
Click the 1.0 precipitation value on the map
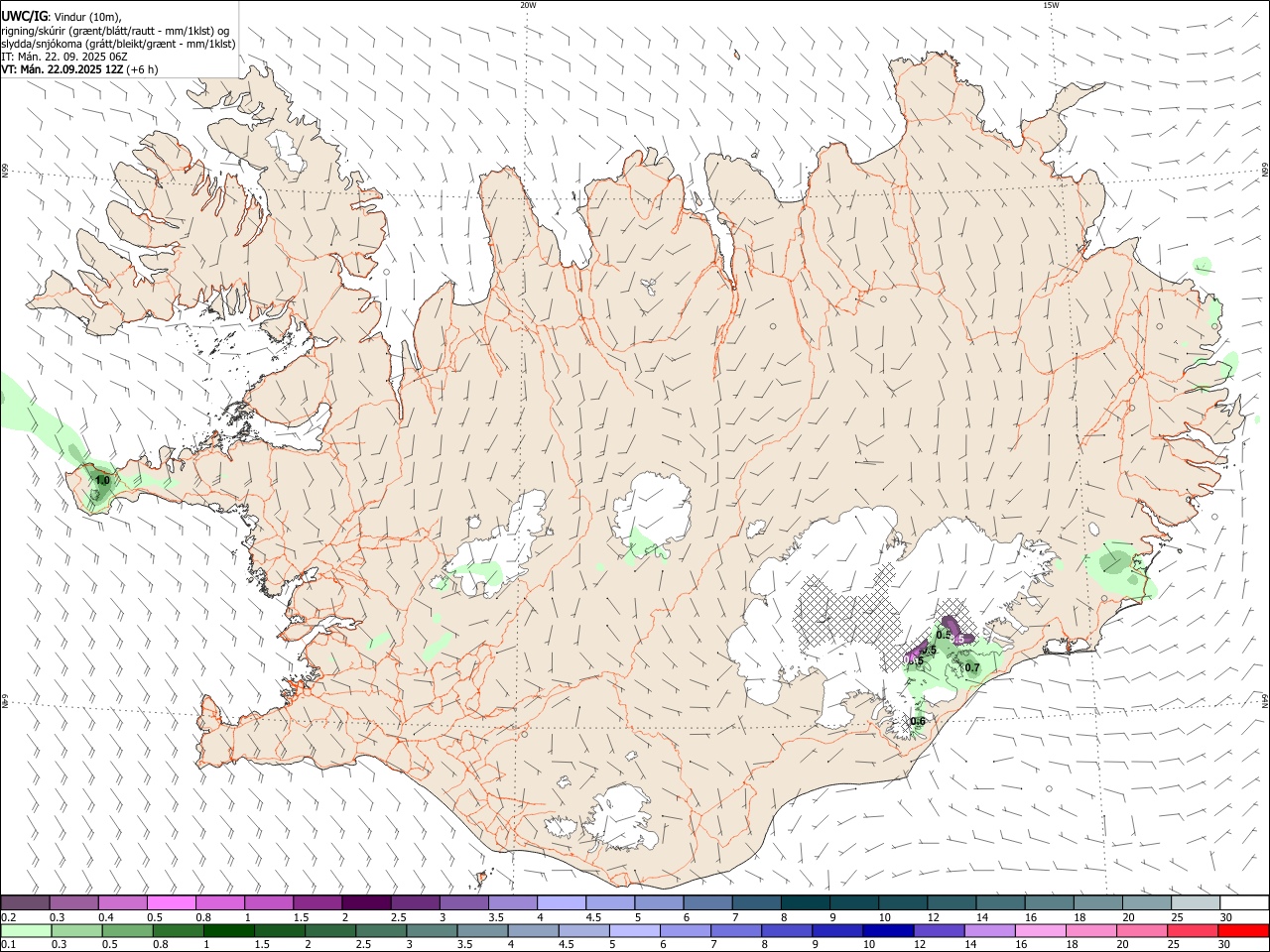coord(101,481)
